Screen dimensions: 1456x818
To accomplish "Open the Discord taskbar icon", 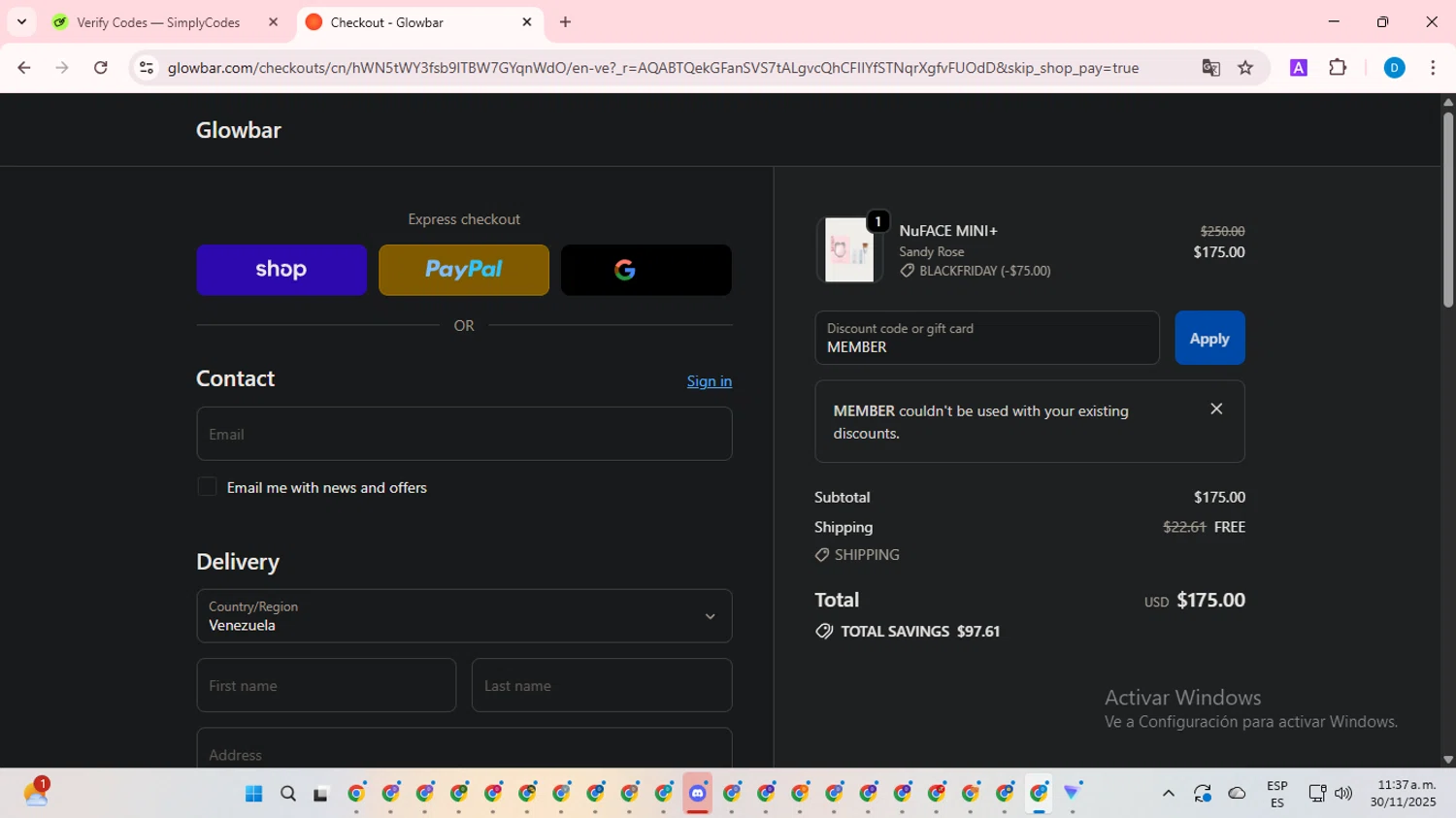I will pos(698,794).
